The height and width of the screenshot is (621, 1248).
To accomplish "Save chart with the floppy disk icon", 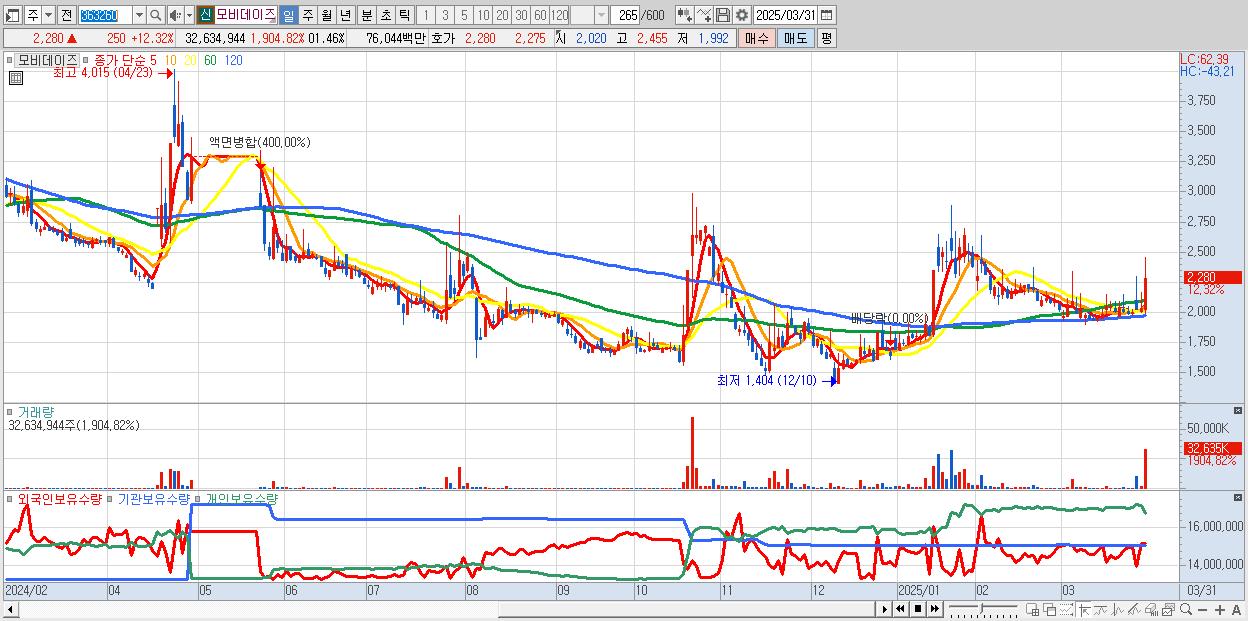I will click(x=722, y=15).
